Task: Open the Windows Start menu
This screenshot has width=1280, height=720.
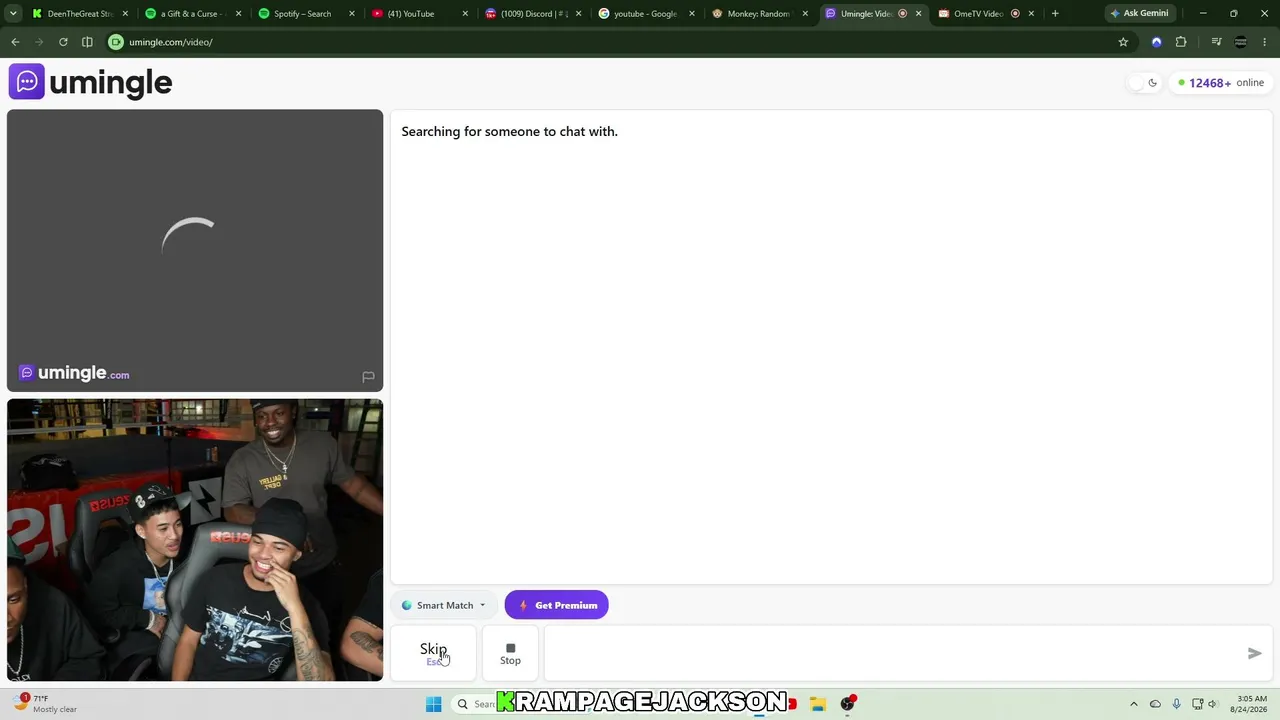Action: [x=433, y=704]
